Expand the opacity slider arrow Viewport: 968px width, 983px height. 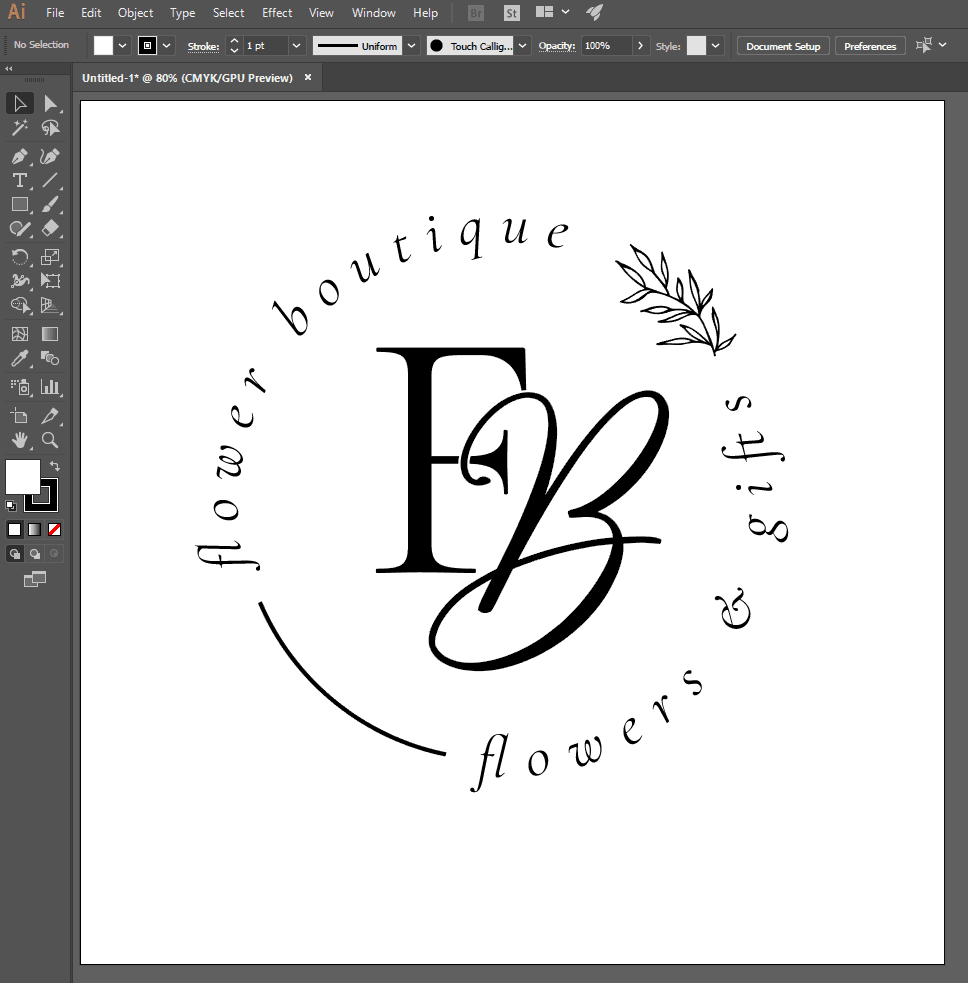640,46
